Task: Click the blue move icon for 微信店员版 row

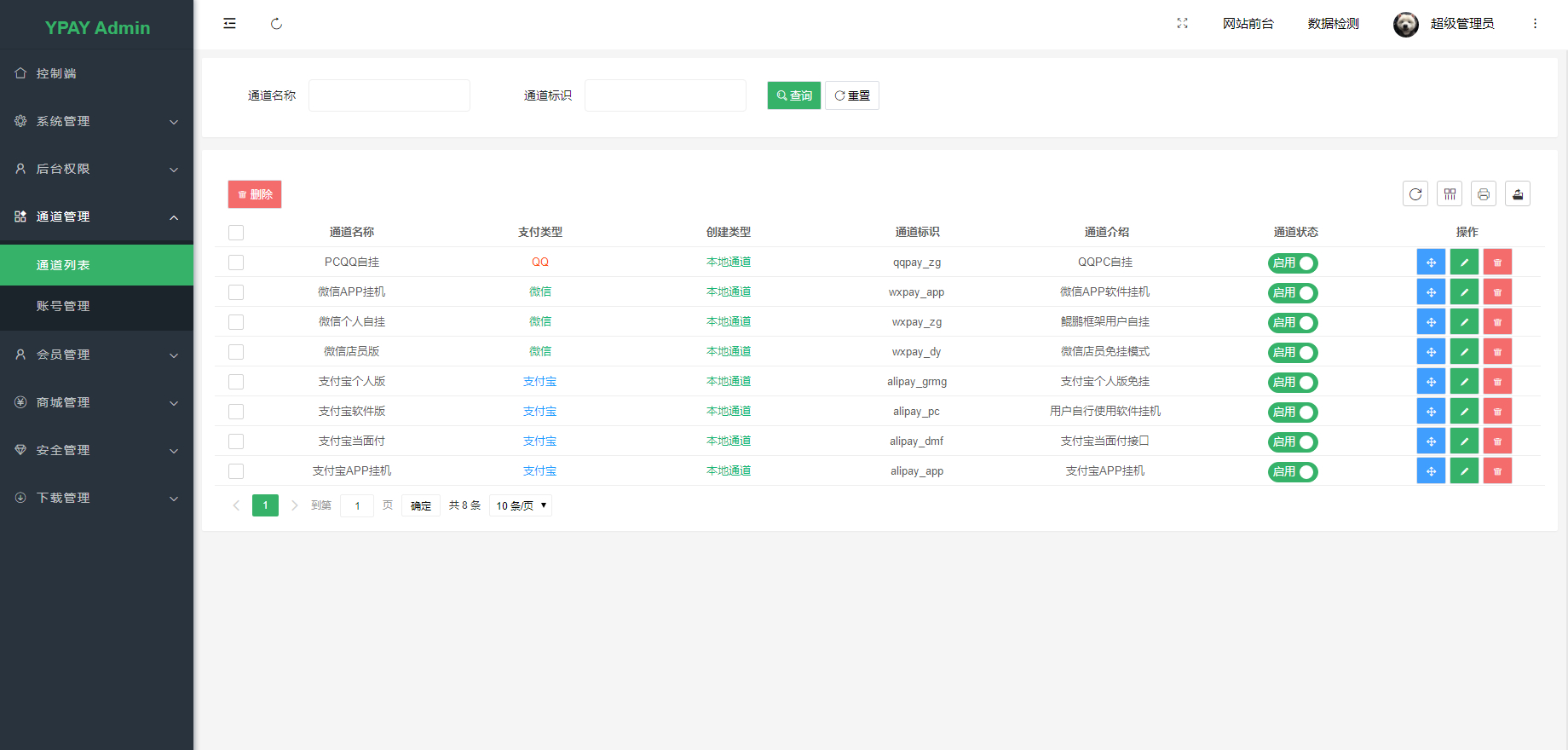Action: (1431, 352)
